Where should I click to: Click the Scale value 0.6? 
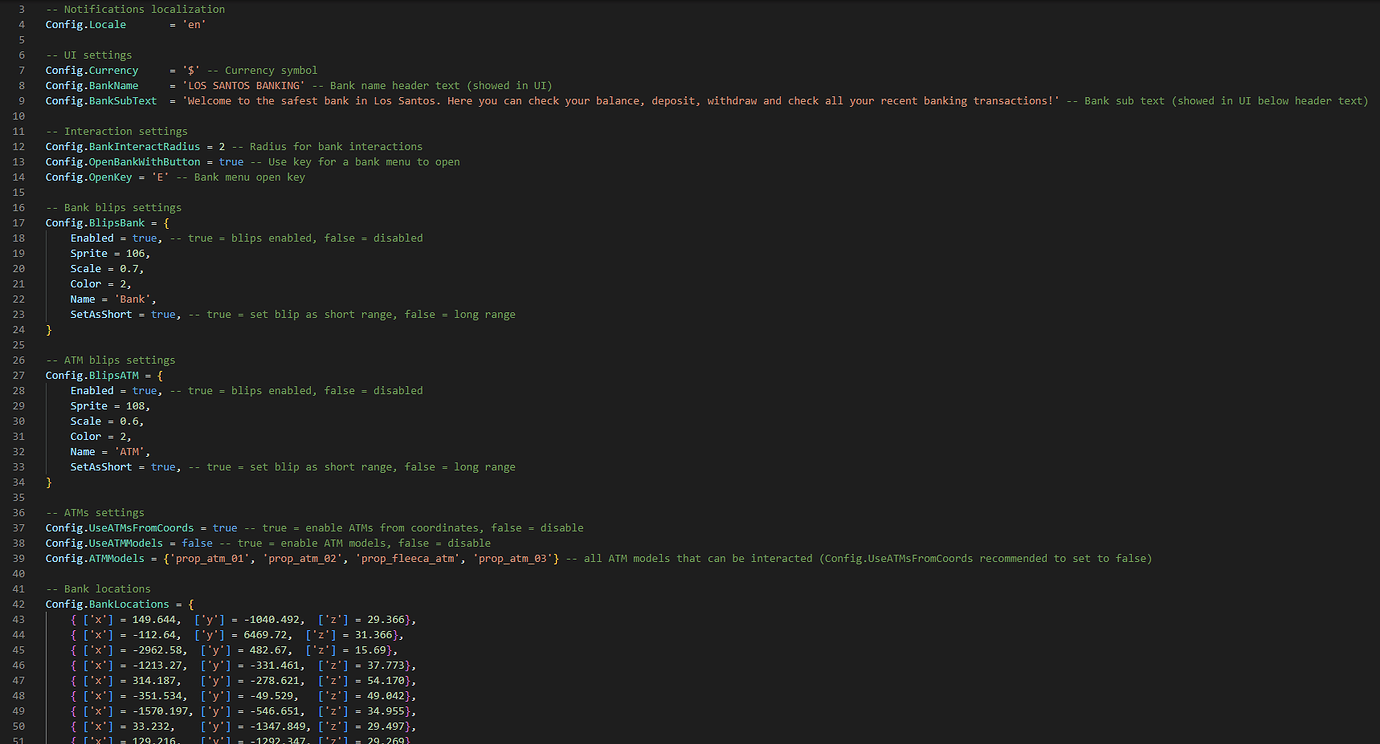[x=129, y=421]
